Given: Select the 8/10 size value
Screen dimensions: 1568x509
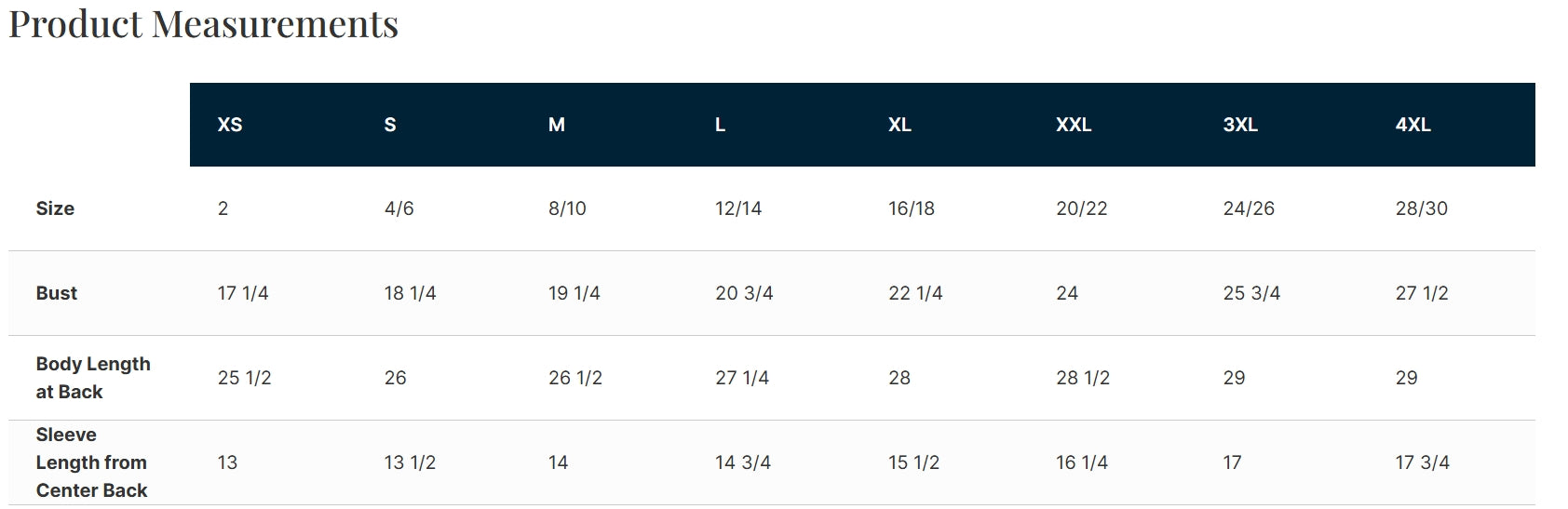Looking at the screenshot, I should coord(567,208).
